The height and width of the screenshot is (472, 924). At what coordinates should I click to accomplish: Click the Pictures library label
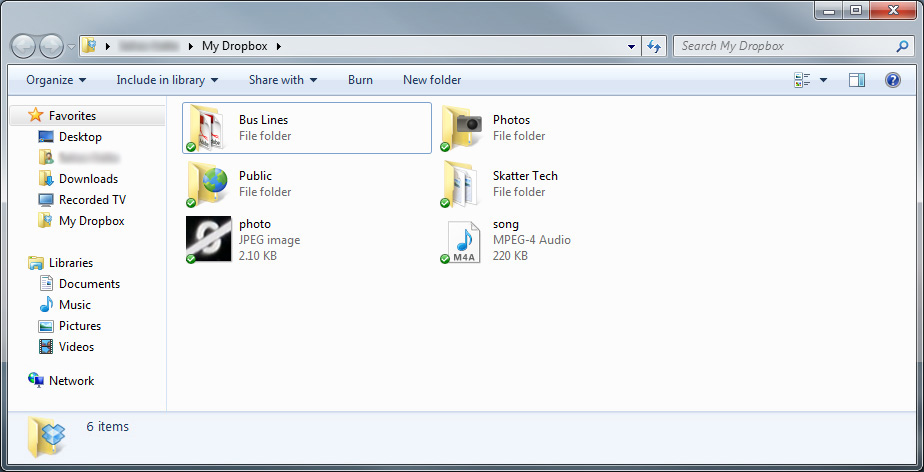tap(80, 326)
